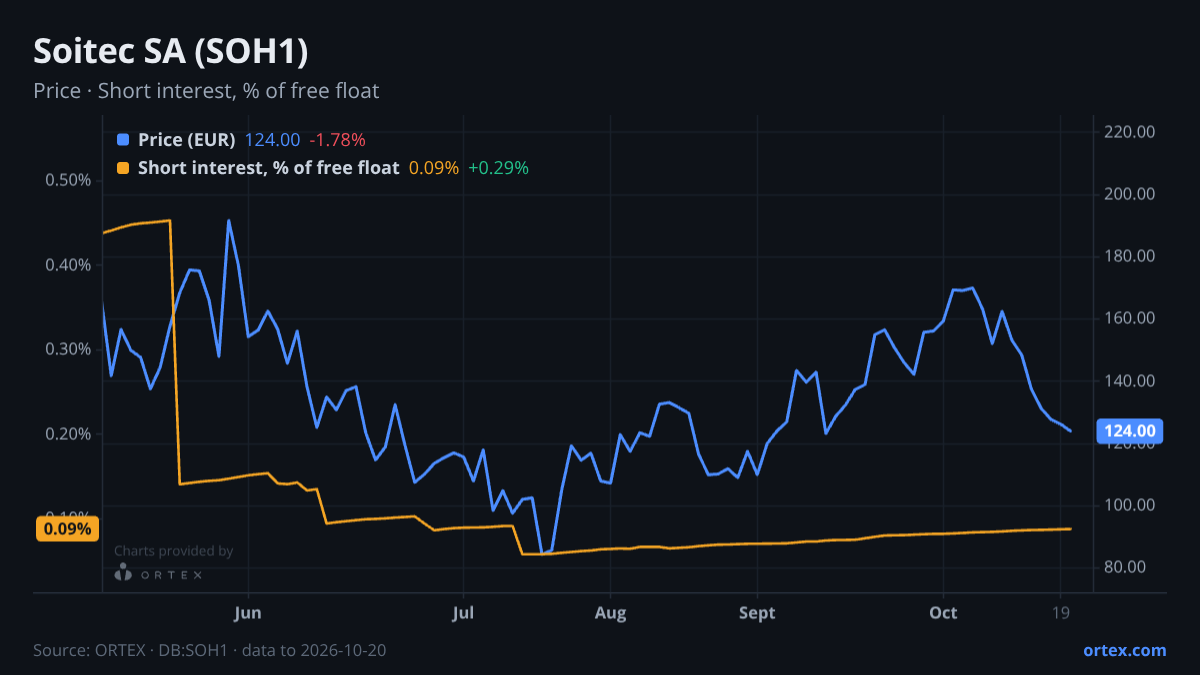Click the 160.00 right axis label

tap(1130, 318)
